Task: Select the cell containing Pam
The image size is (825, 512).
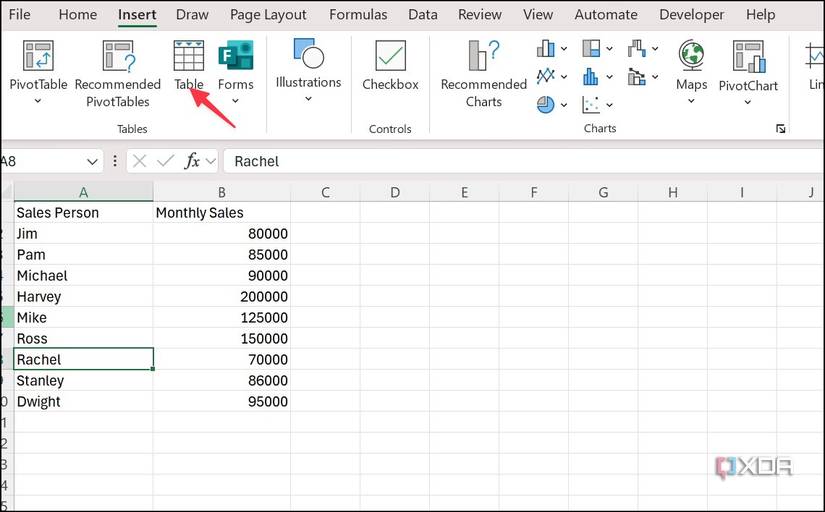Action: pyautogui.click(x=83, y=254)
